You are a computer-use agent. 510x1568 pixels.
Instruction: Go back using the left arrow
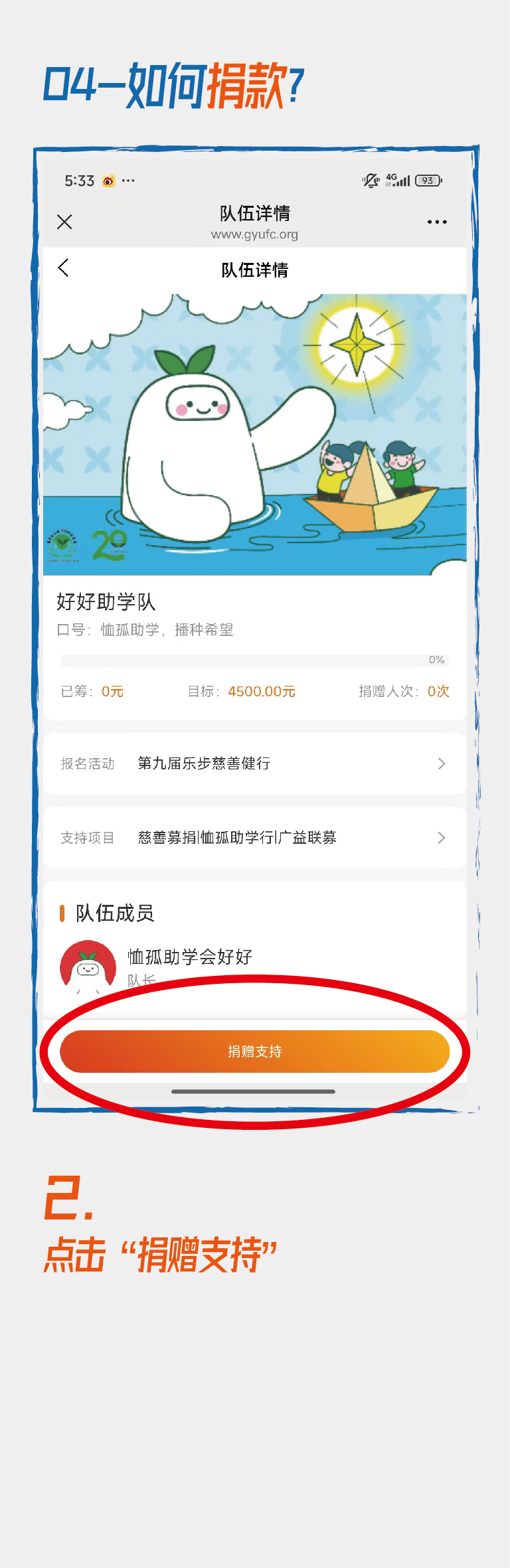(x=63, y=268)
